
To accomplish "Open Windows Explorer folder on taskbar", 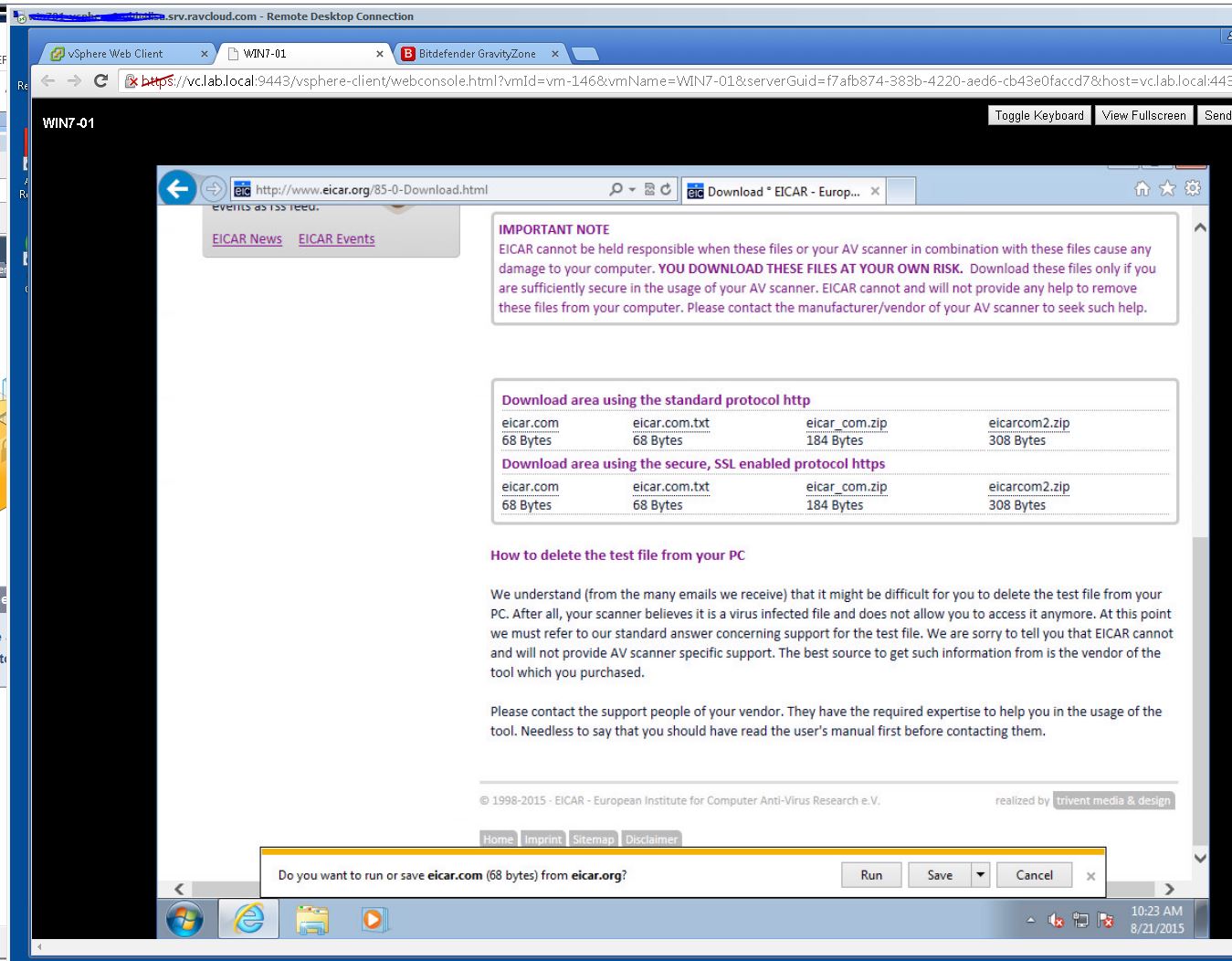I will 312,919.
